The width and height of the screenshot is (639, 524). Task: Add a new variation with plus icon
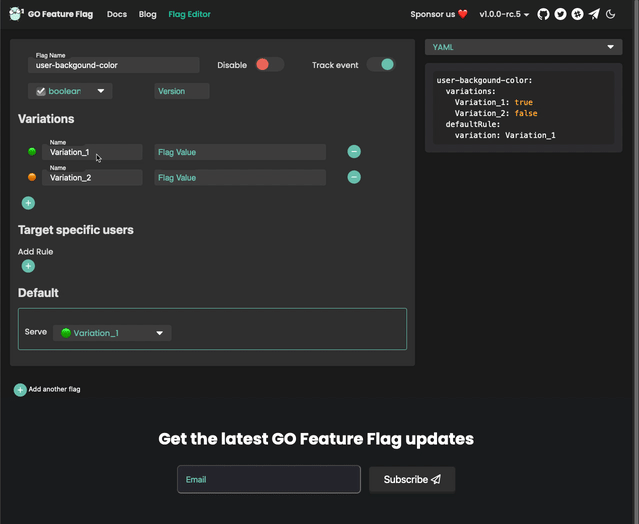point(28,203)
